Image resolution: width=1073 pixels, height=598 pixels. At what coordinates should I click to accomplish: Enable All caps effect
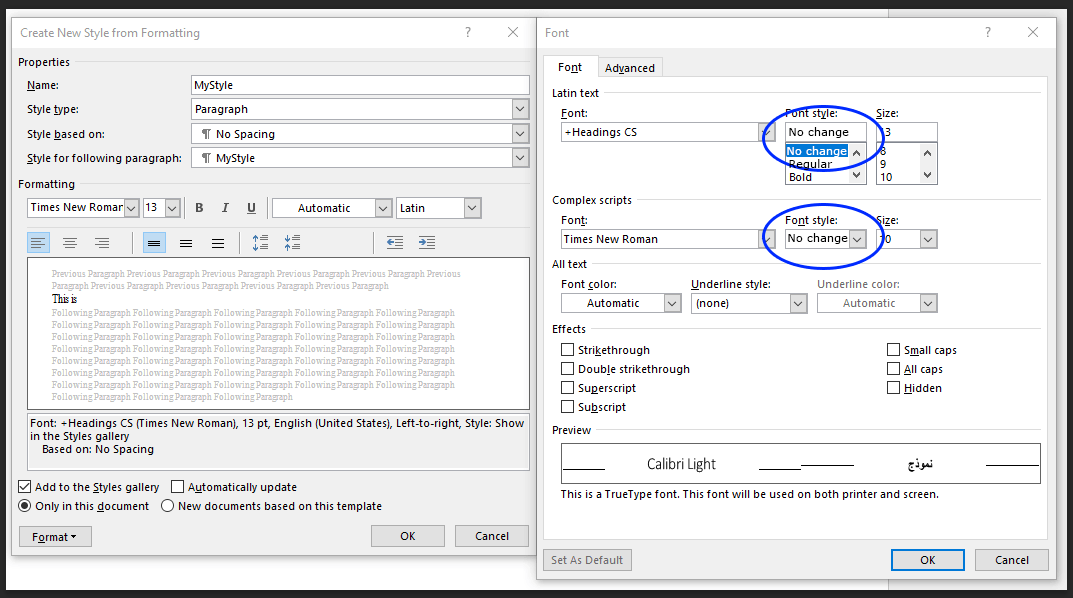(893, 369)
